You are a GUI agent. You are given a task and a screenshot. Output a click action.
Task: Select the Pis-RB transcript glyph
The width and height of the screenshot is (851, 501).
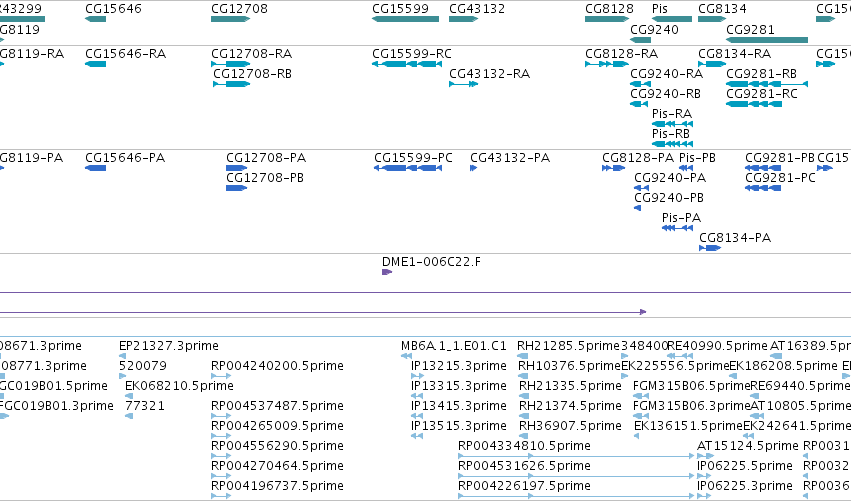[x=672, y=144]
